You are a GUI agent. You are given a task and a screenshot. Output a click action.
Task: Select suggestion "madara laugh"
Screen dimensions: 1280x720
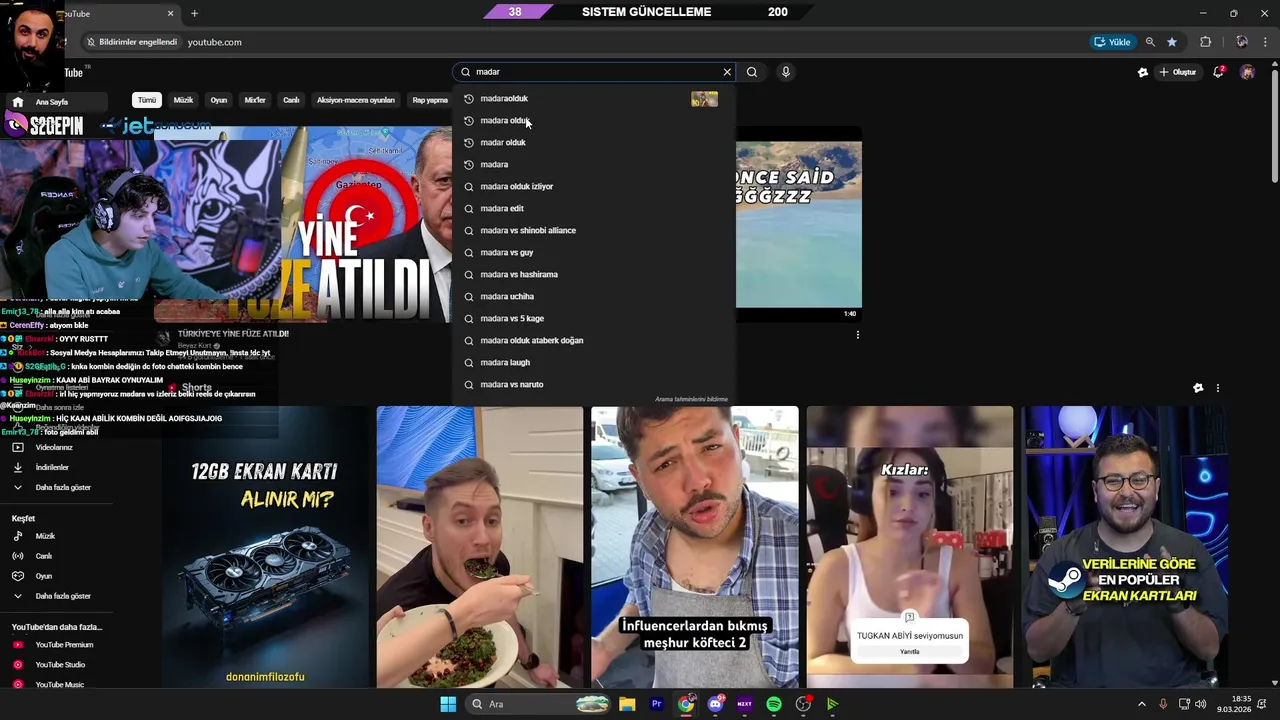[594, 362]
